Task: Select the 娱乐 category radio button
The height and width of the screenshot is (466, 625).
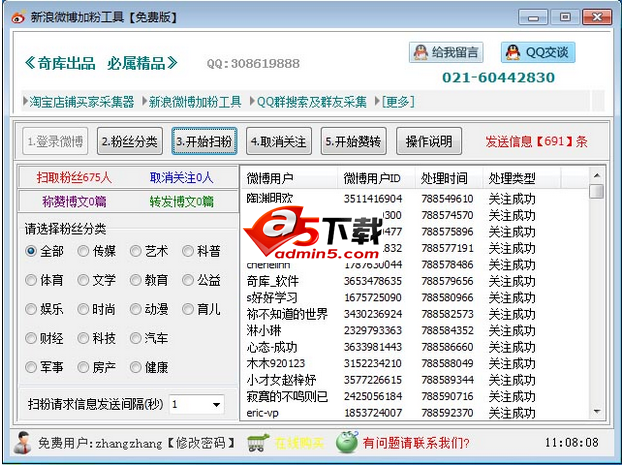Action: [x=31, y=309]
